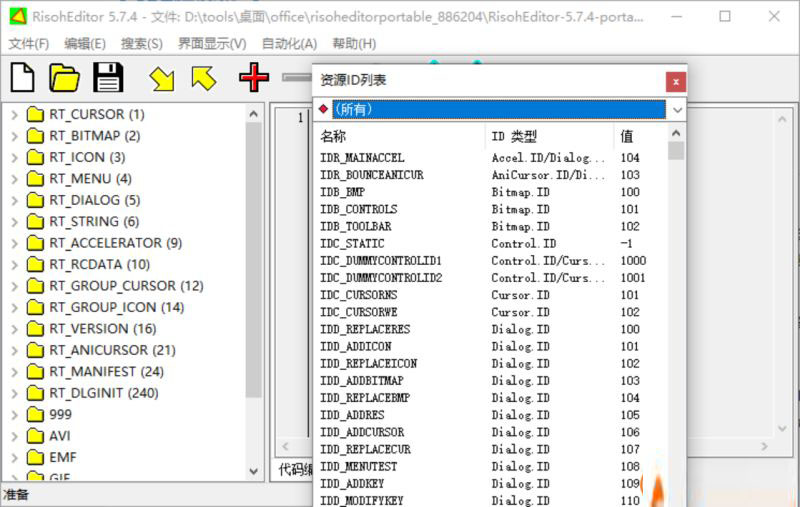This screenshot has width=800, height=507.
Task: Click the code editor scroll-down arrow
Action: 782,429
